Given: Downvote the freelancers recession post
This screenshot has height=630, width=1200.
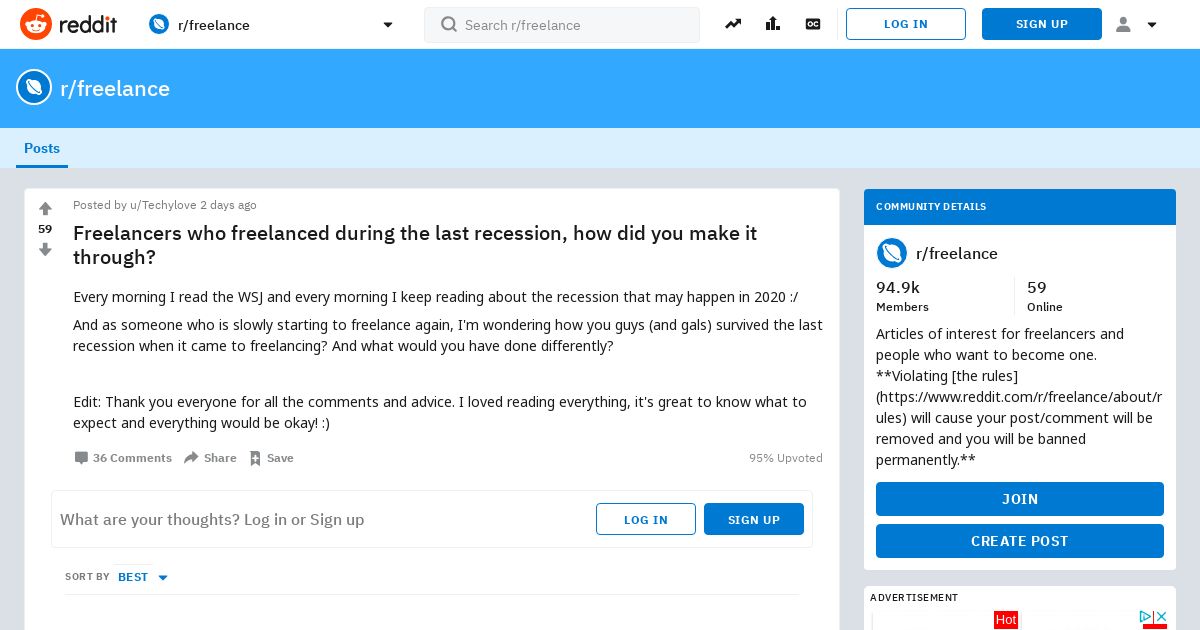Looking at the screenshot, I should pyautogui.click(x=45, y=249).
